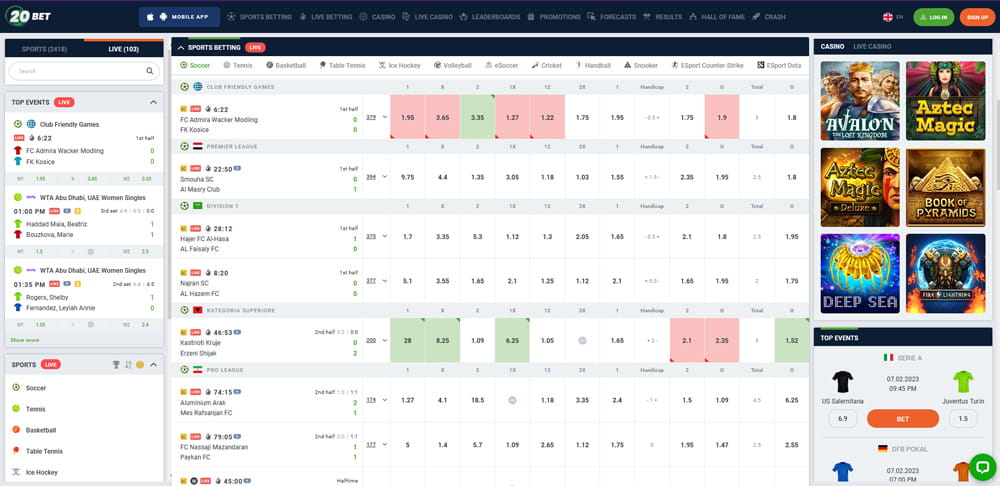Open the Aztec Magic Deluxe game thumbnail

pos(860,188)
